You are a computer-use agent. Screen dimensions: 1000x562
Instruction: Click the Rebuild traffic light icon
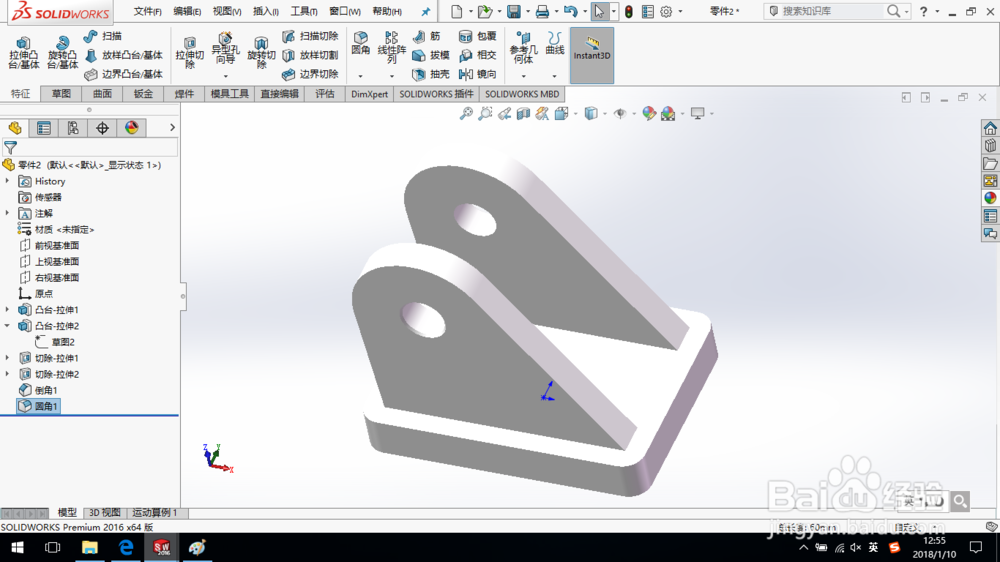pos(629,11)
